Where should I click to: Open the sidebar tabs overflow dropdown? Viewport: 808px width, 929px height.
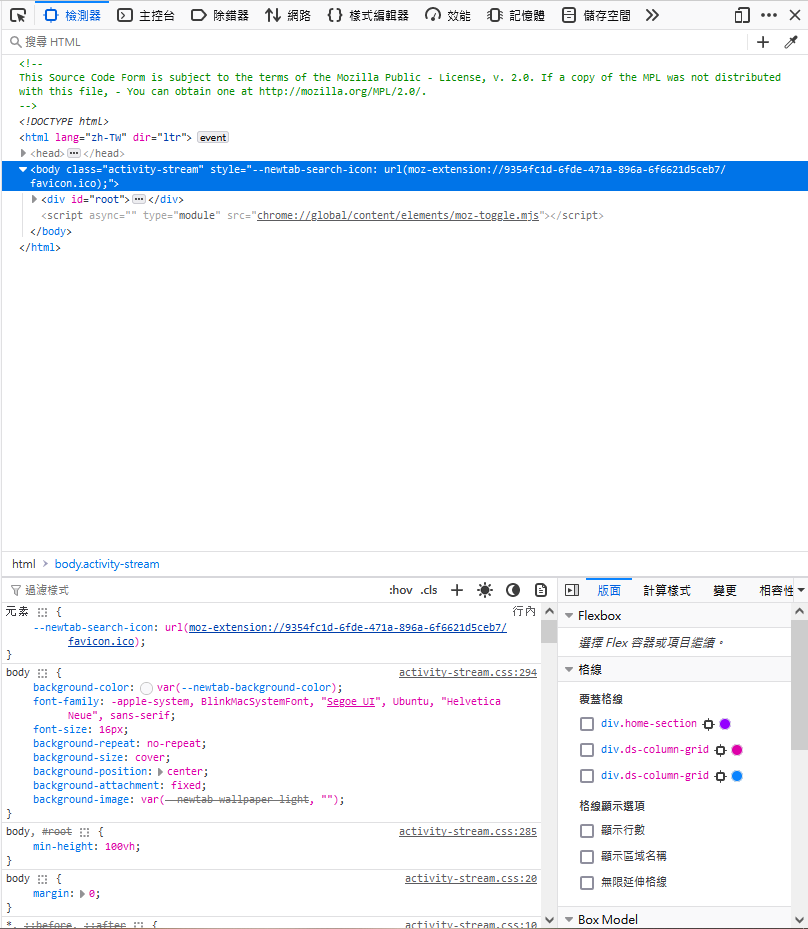pyautogui.click(x=801, y=590)
